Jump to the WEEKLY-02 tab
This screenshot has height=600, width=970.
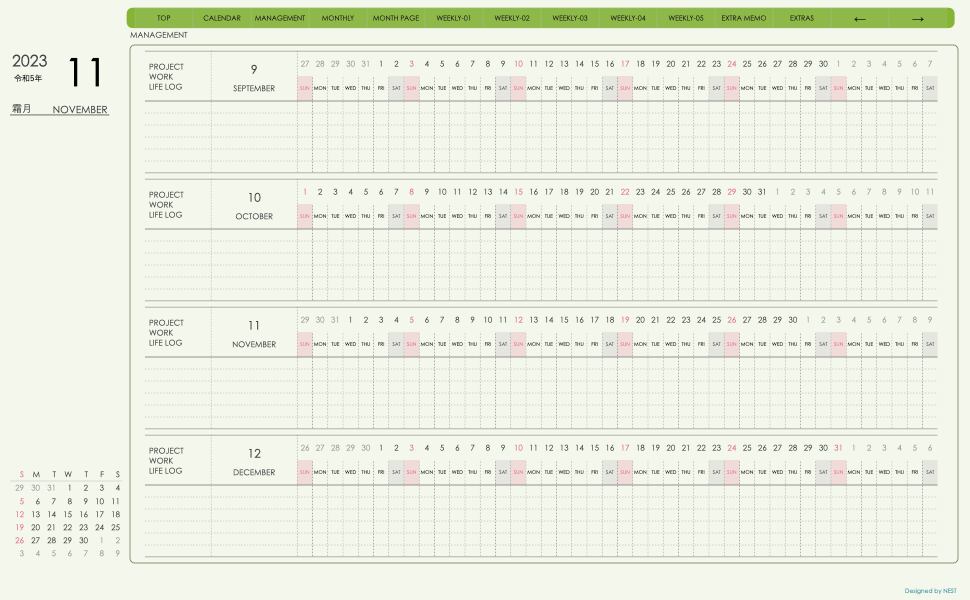512,18
